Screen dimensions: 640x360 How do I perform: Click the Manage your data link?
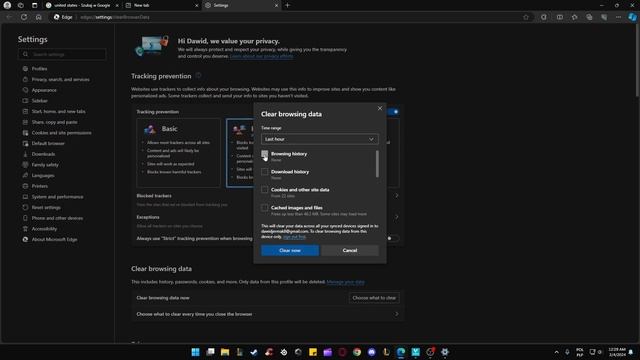(x=345, y=282)
